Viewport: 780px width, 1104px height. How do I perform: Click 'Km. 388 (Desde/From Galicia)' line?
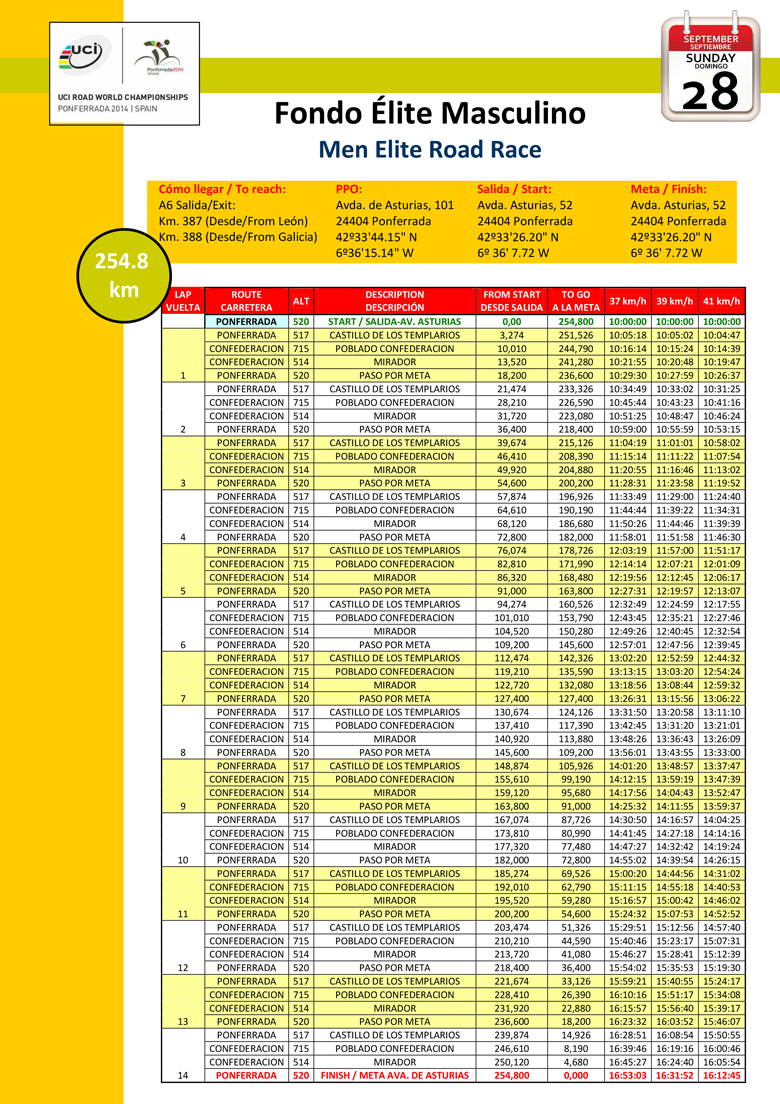[x=238, y=237]
